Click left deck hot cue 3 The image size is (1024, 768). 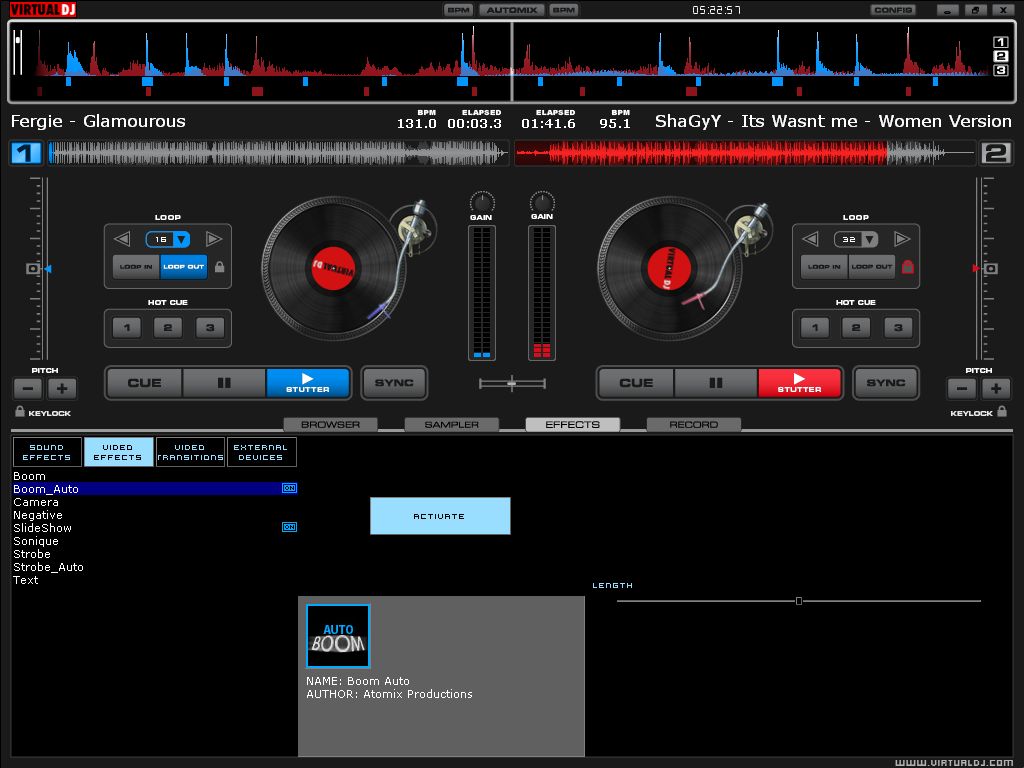210,328
